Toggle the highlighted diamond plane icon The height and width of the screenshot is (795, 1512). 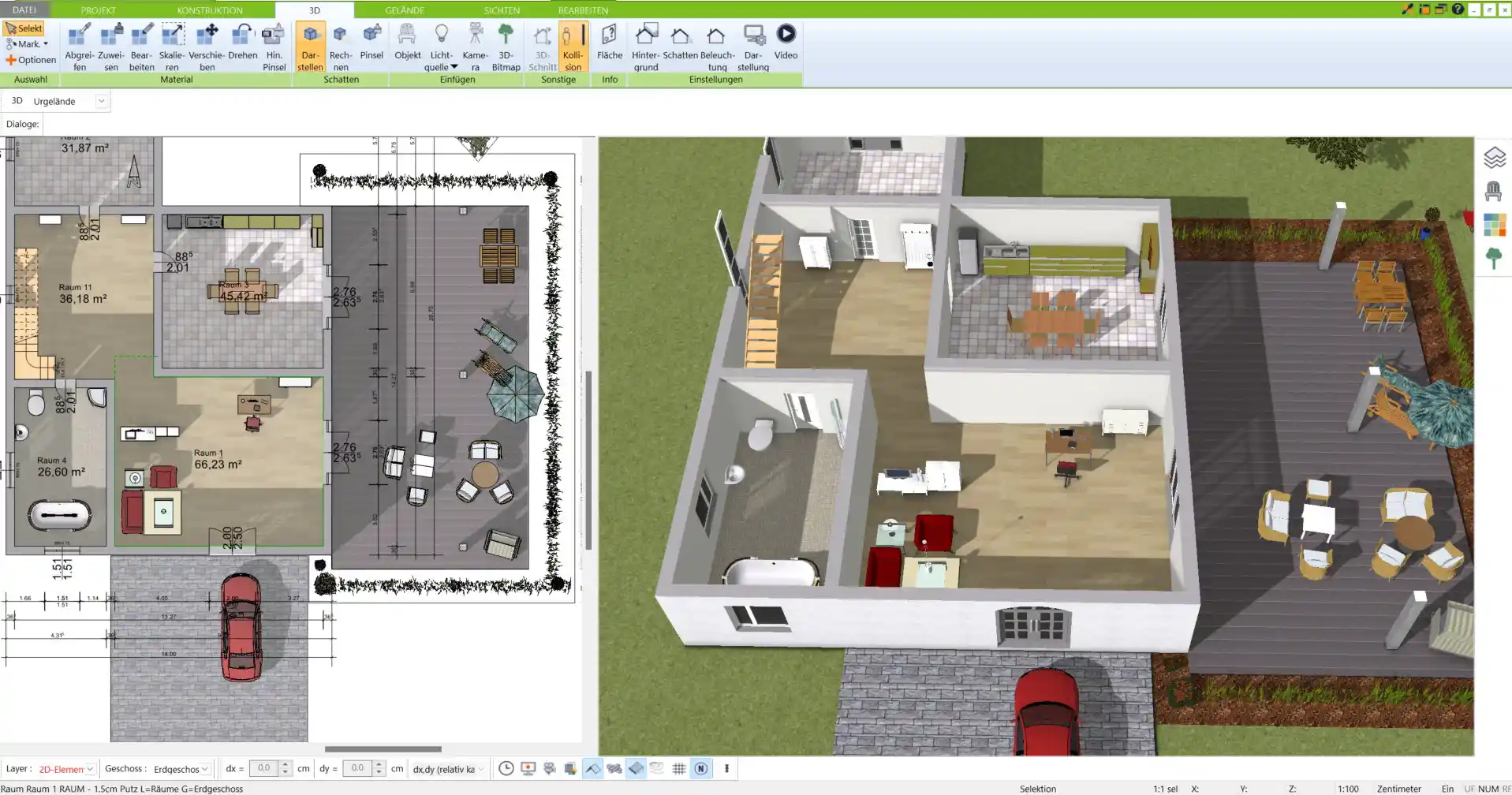[x=636, y=768]
